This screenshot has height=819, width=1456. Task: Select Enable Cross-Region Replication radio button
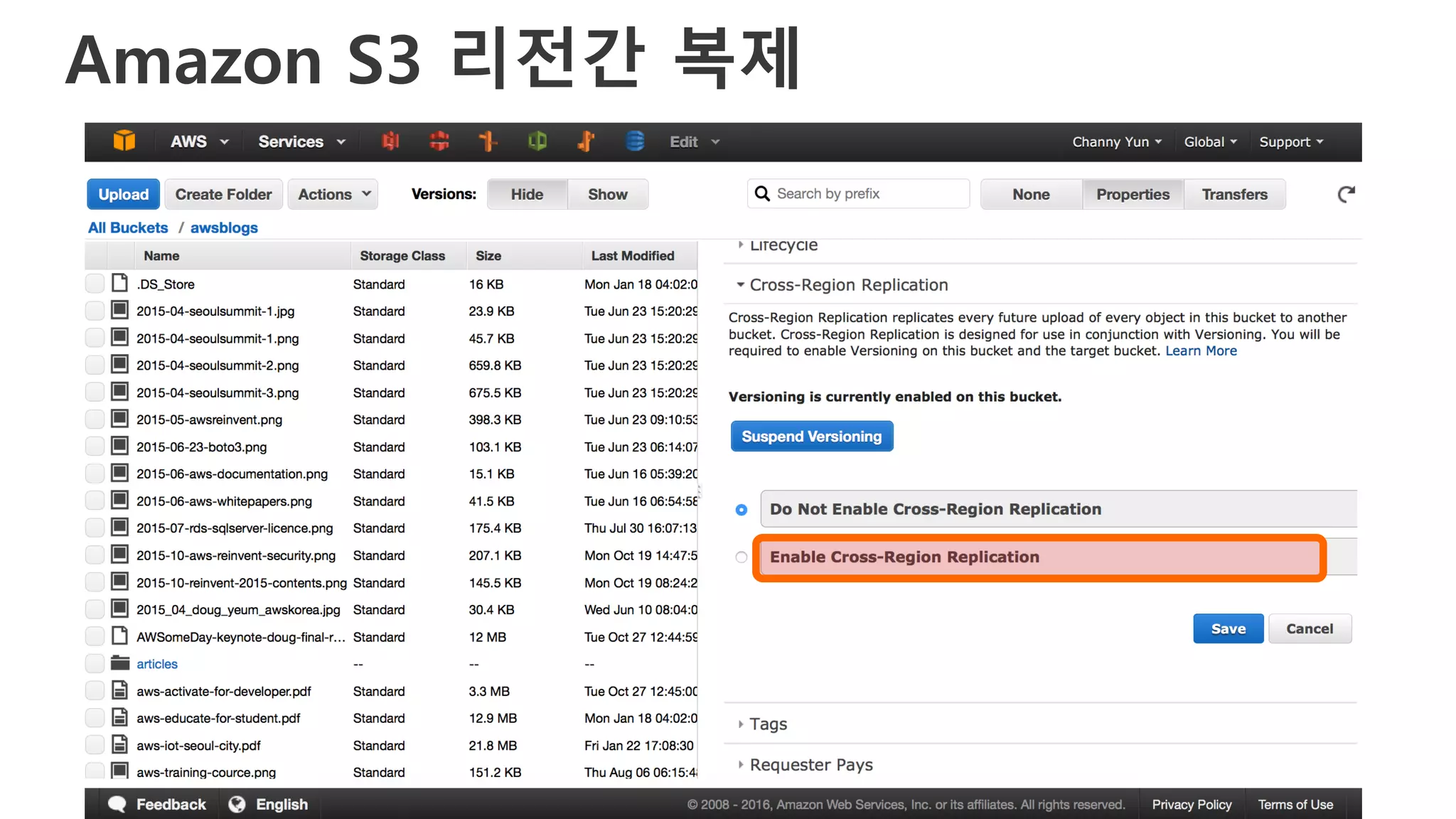(x=742, y=557)
